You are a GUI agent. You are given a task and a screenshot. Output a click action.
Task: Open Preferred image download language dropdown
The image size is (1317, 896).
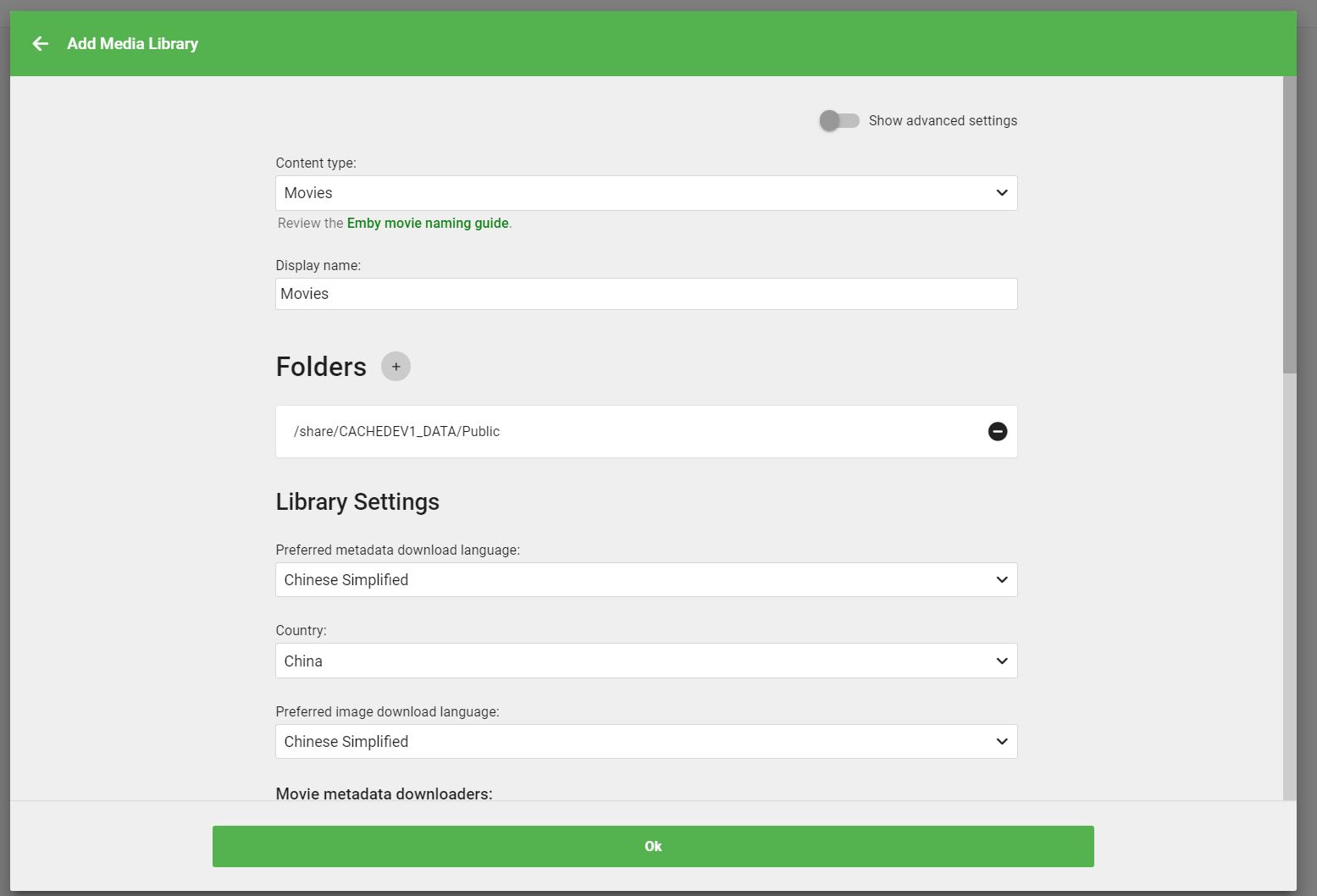tap(646, 742)
